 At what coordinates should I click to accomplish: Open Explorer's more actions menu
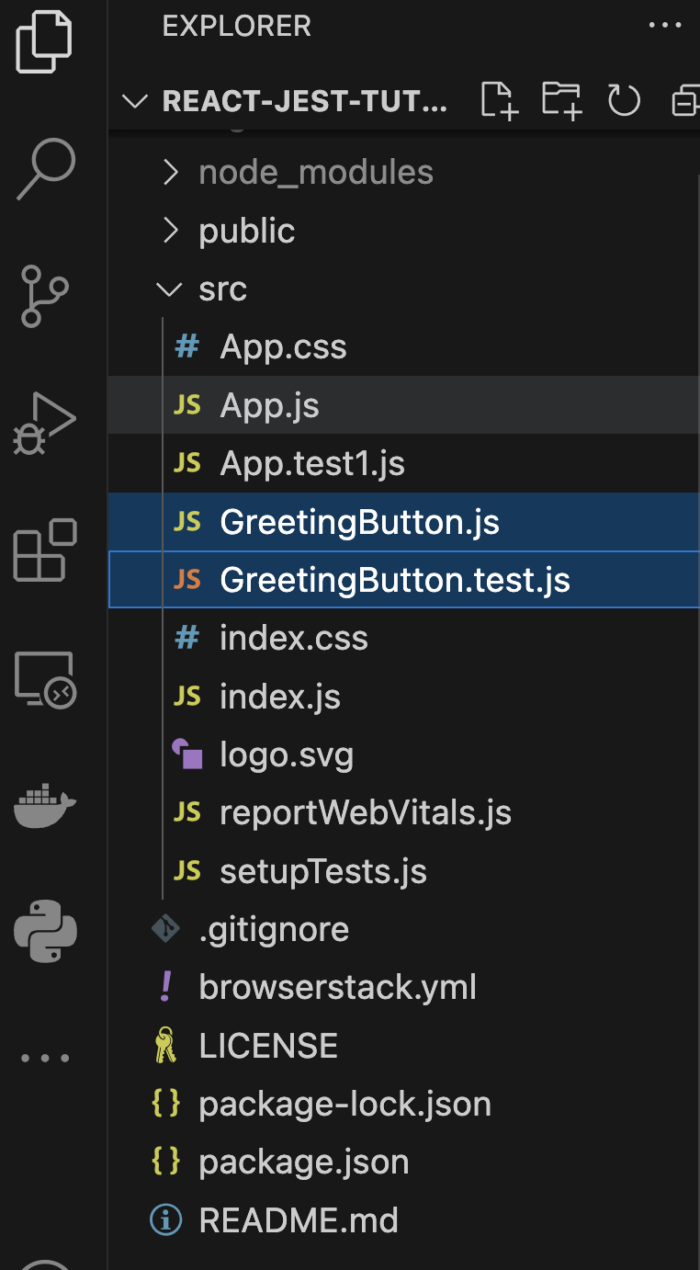tap(665, 25)
